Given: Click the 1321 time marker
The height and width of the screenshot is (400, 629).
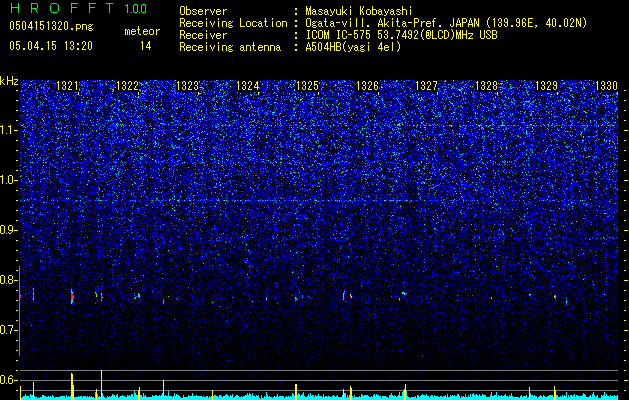Looking at the screenshot, I should click(x=67, y=86).
